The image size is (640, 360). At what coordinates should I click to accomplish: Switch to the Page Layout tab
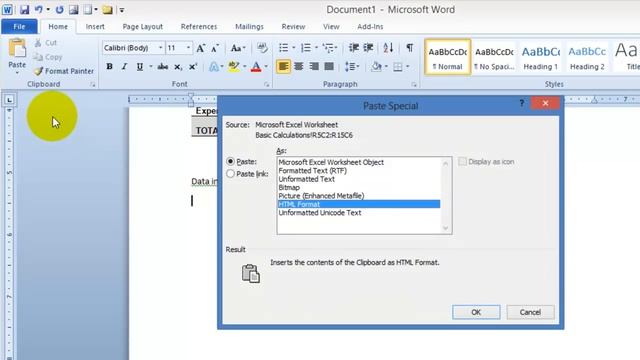[x=142, y=27]
